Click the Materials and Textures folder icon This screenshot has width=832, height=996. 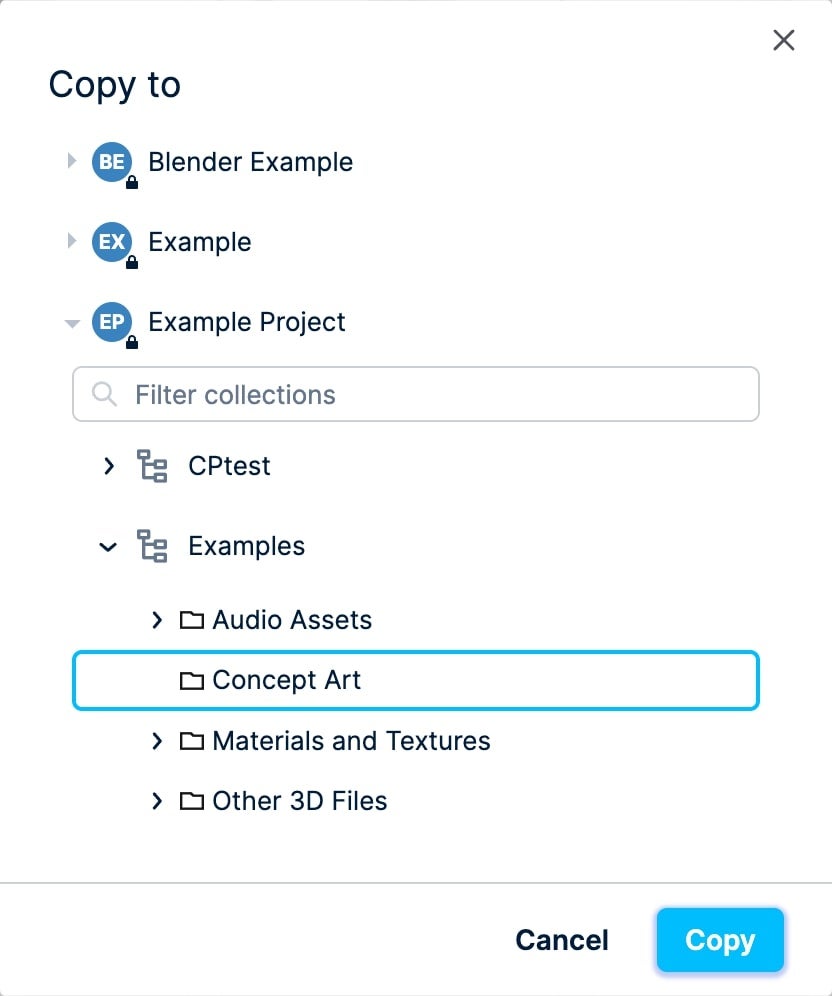click(x=191, y=741)
